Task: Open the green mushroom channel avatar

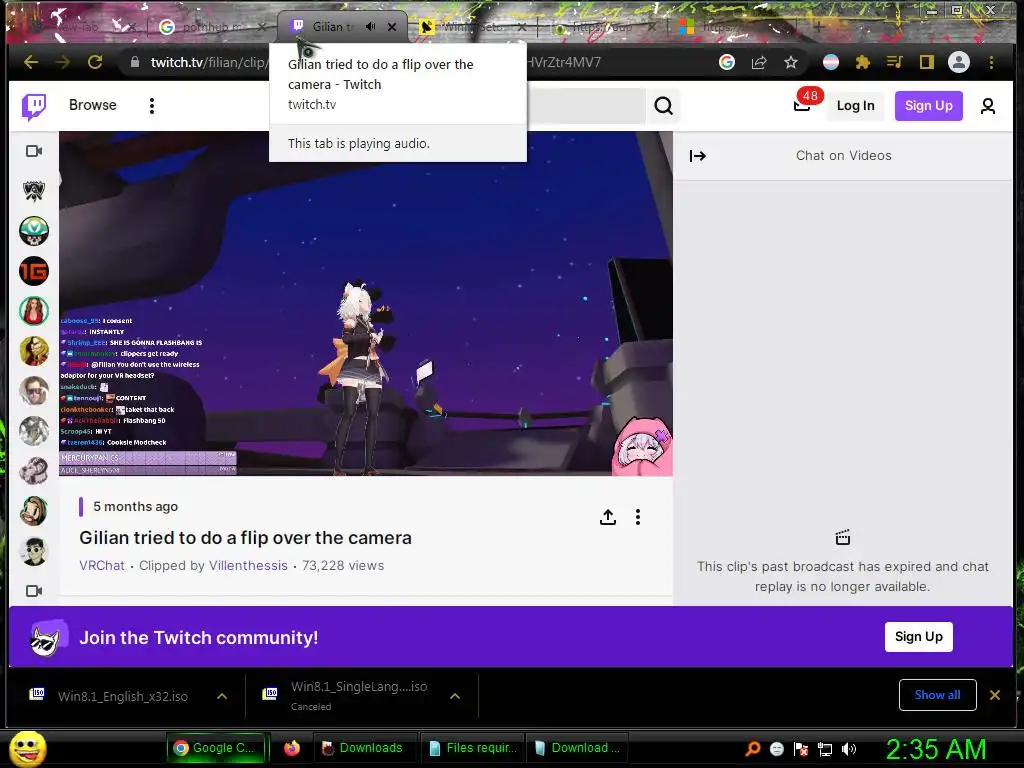Action: tap(34, 231)
